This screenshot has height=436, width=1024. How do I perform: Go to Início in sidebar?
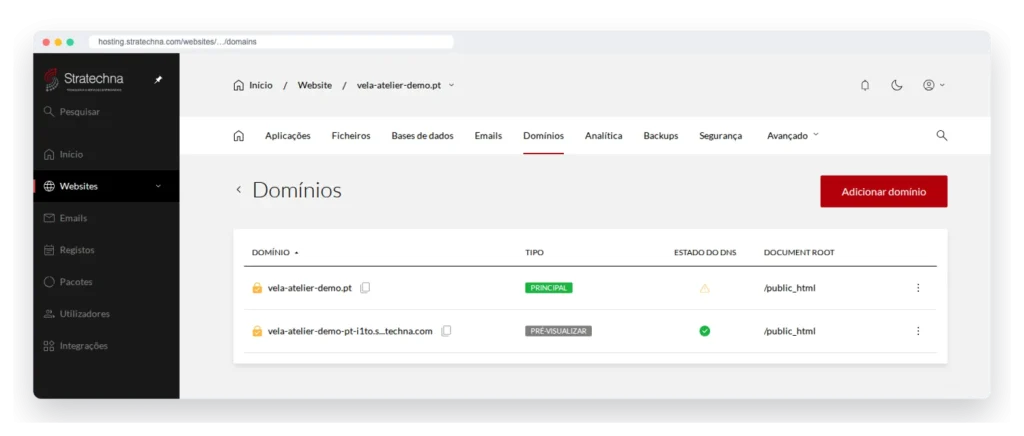tap(63, 155)
